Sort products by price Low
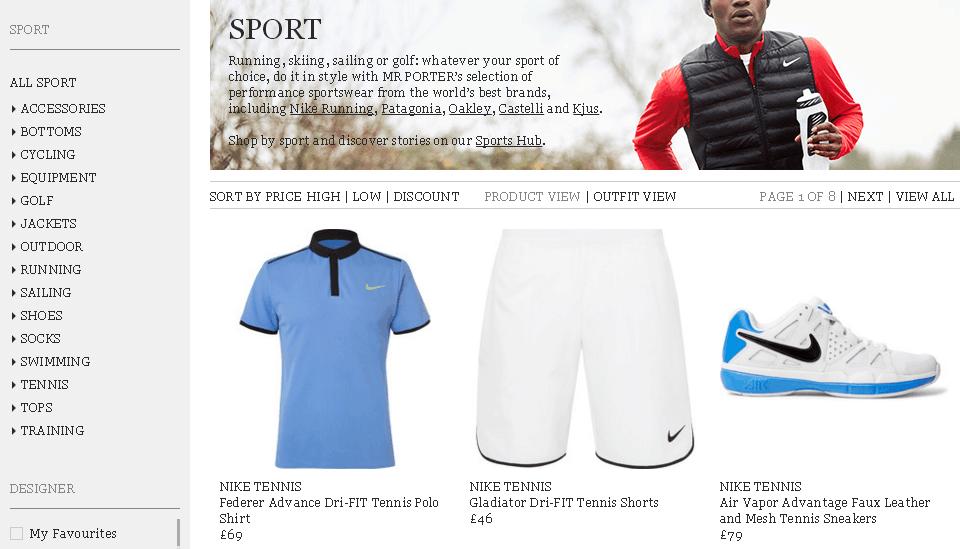Image resolution: width=960 pixels, height=549 pixels. [x=366, y=196]
